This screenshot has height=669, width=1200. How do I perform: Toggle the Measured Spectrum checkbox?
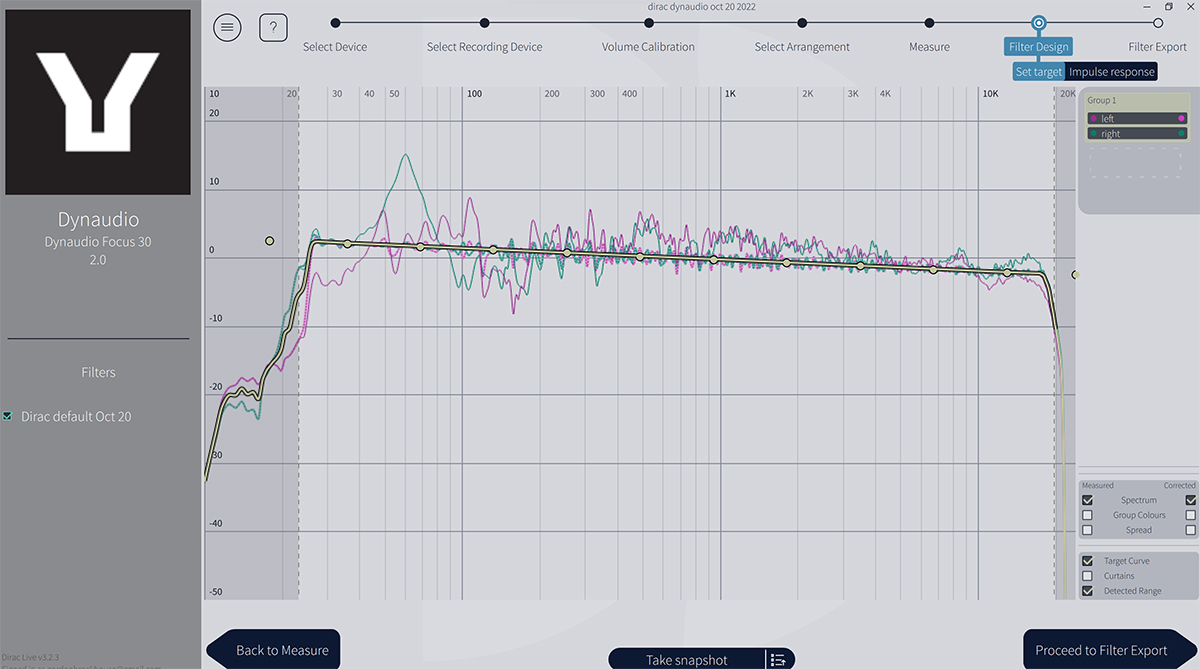(1087, 500)
